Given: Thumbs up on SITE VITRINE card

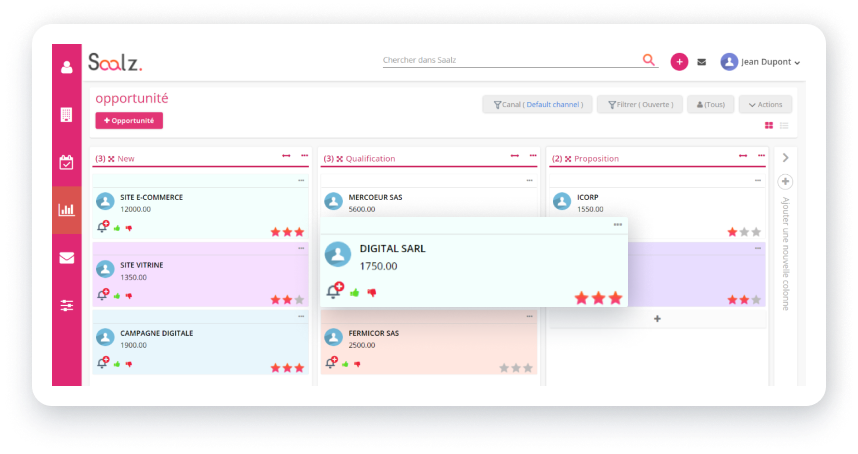Looking at the screenshot, I should tap(117, 296).
